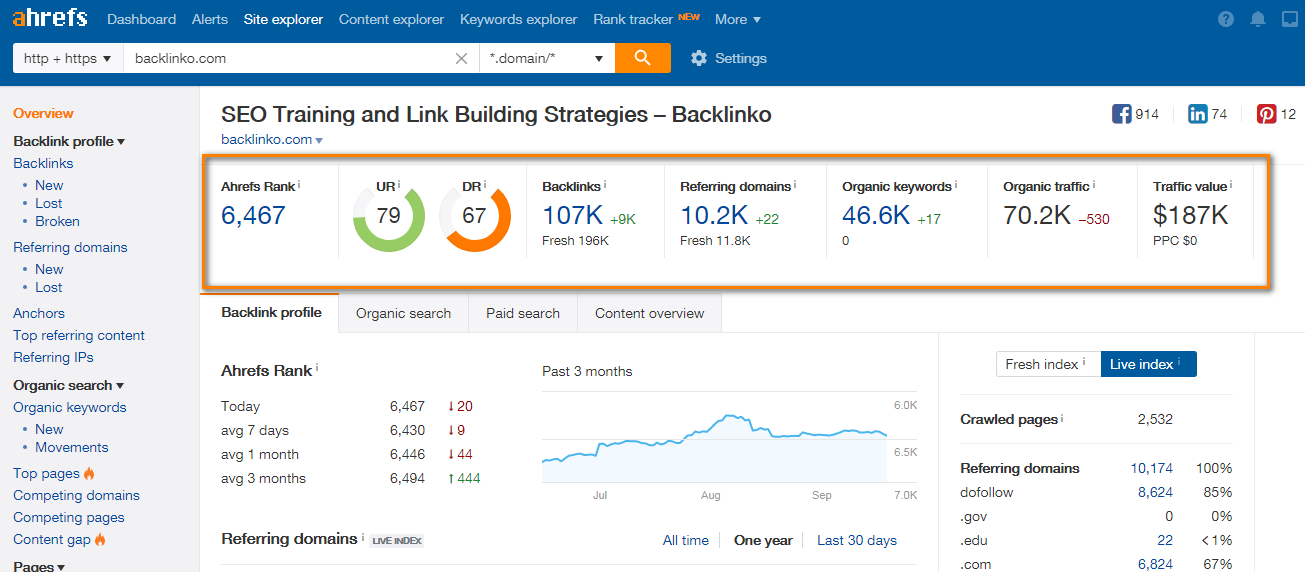Switch to the Content overview tab

(650, 313)
